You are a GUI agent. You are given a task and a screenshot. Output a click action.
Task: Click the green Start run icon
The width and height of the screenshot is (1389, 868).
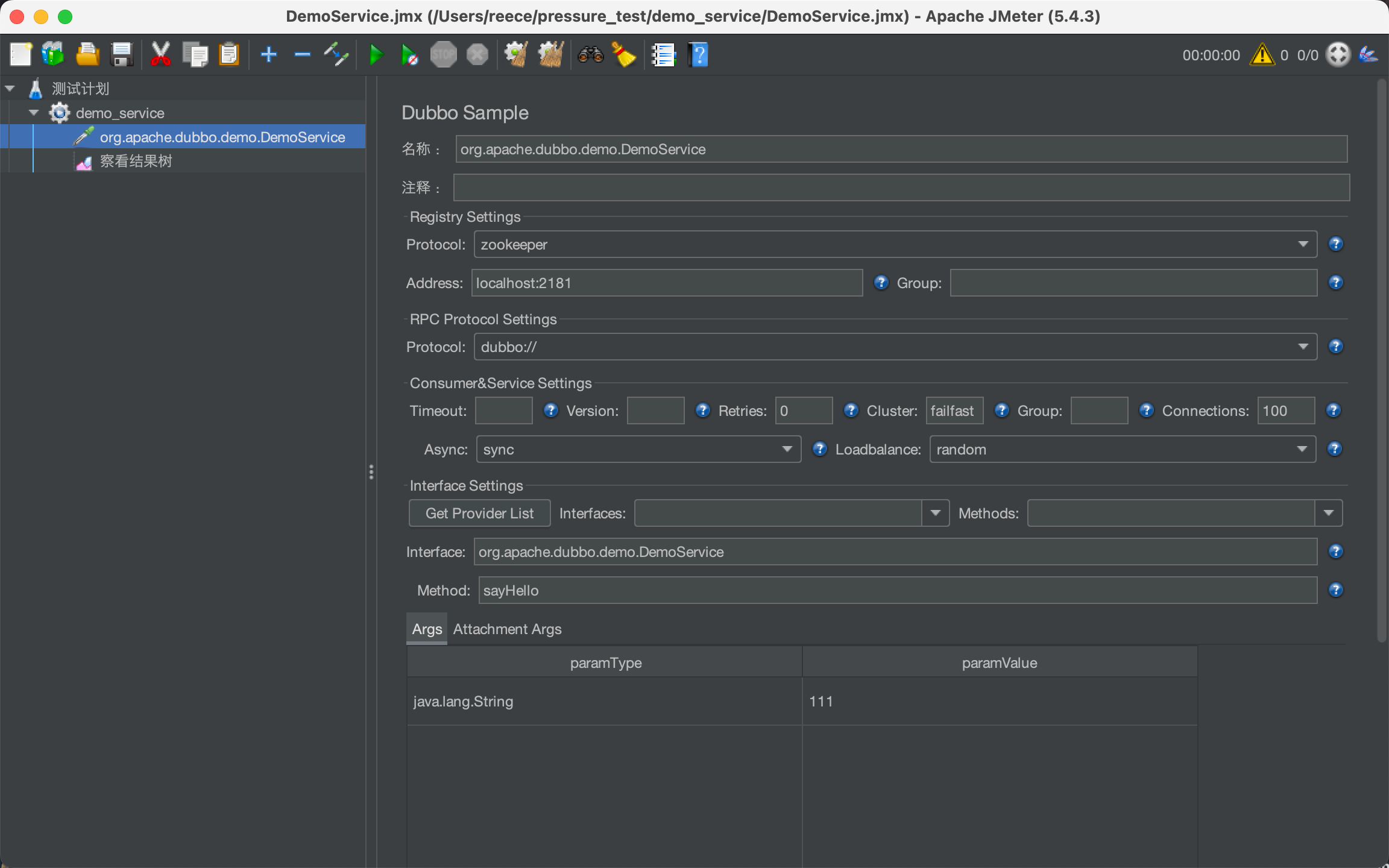pyautogui.click(x=376, y=55)
